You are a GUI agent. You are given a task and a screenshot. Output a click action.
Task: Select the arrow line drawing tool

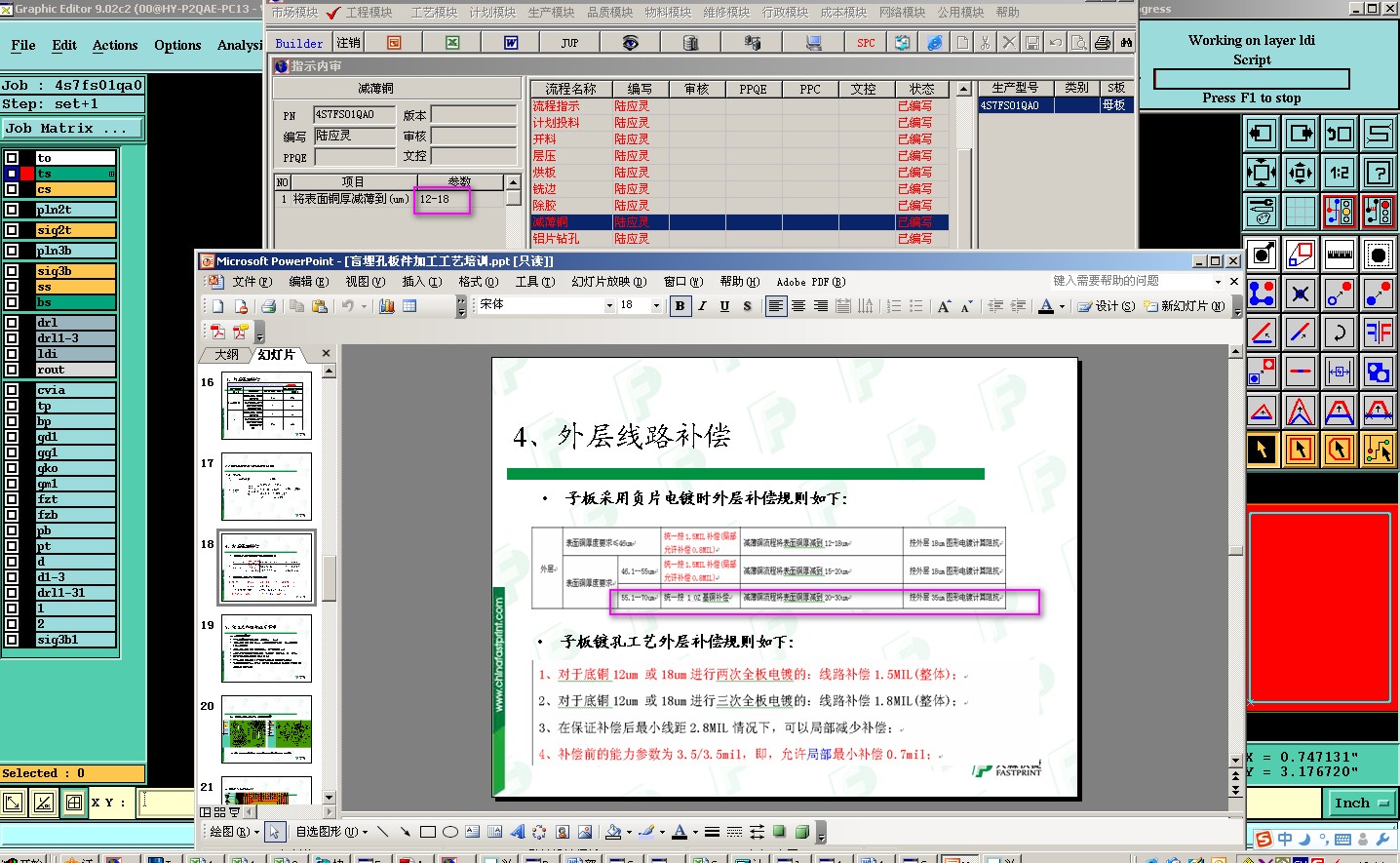click(406, 832)
